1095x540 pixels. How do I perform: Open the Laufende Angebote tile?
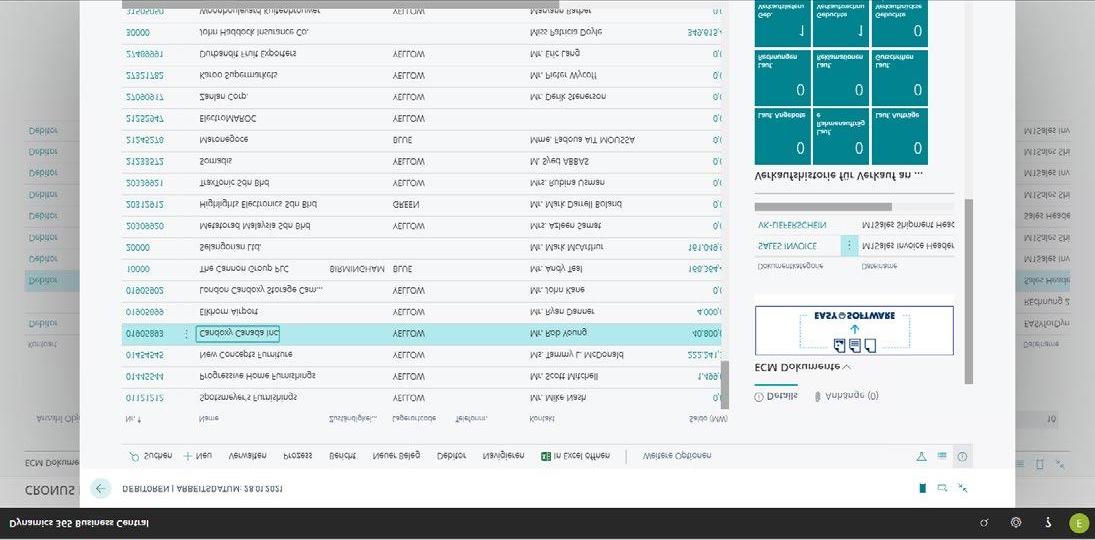click(x=782, y=136)
